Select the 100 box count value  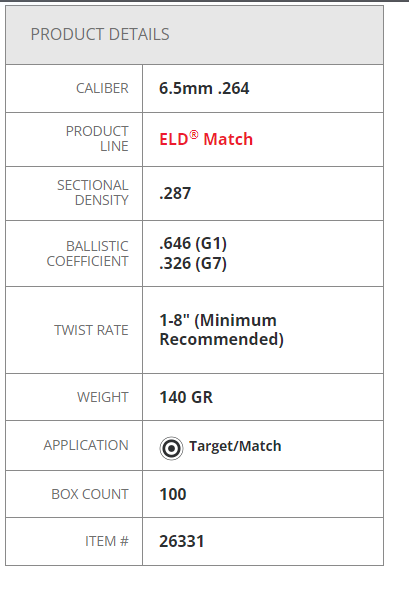tap(173, 494)
